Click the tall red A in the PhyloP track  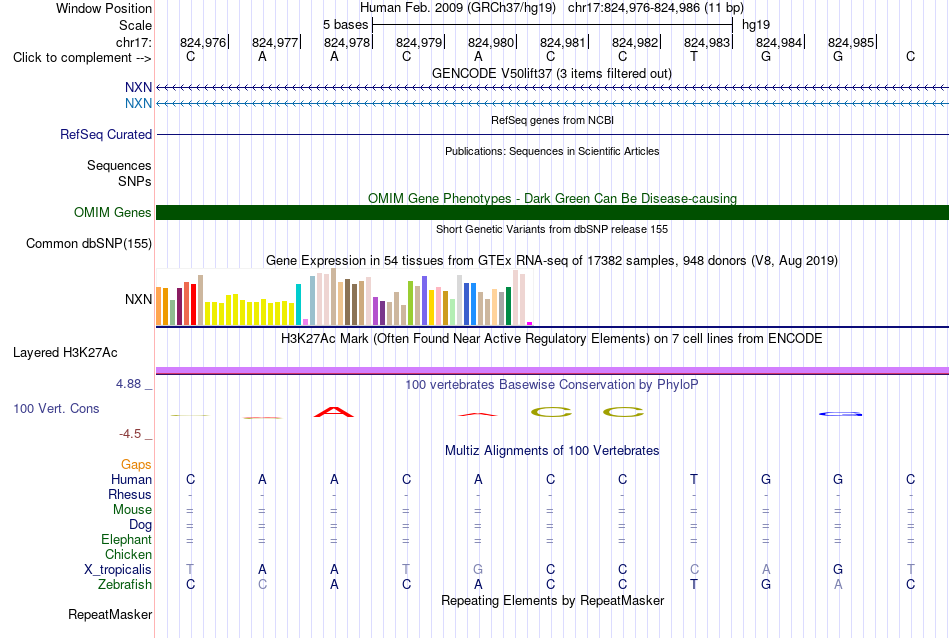pyautogui.click(x=334, y=412)
